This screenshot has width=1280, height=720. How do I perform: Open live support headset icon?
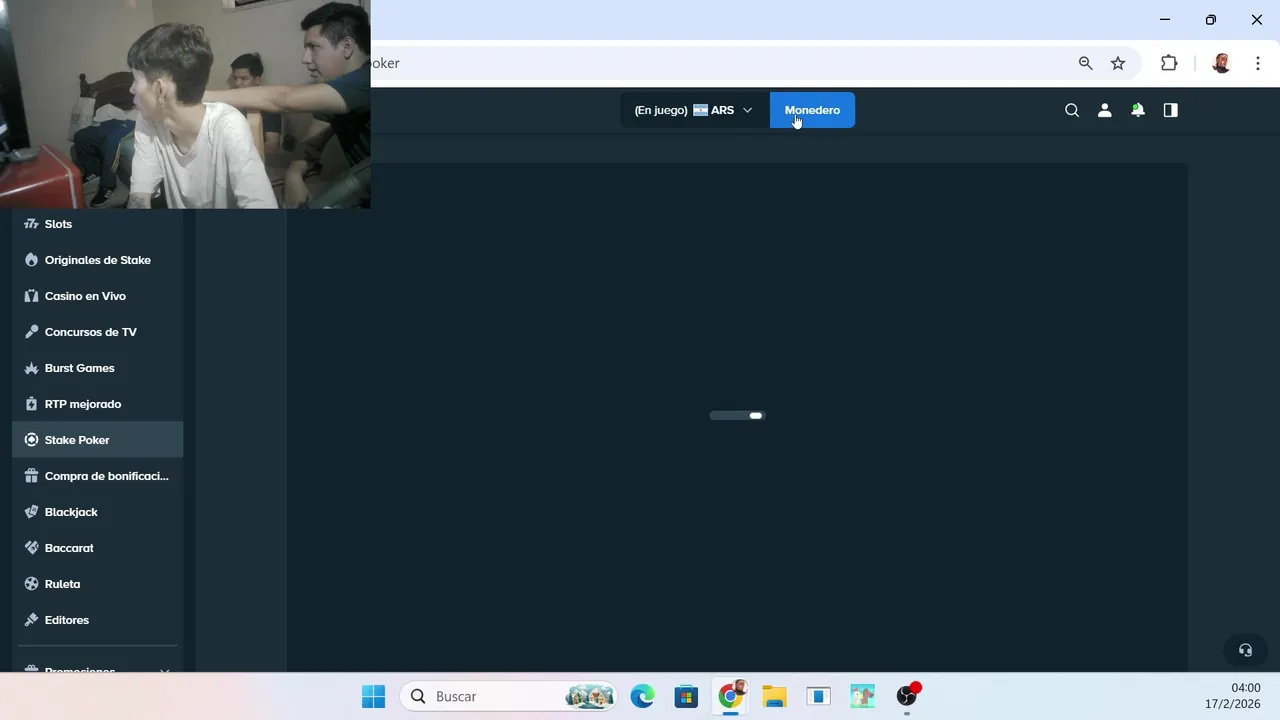(x=1245, y=650)
